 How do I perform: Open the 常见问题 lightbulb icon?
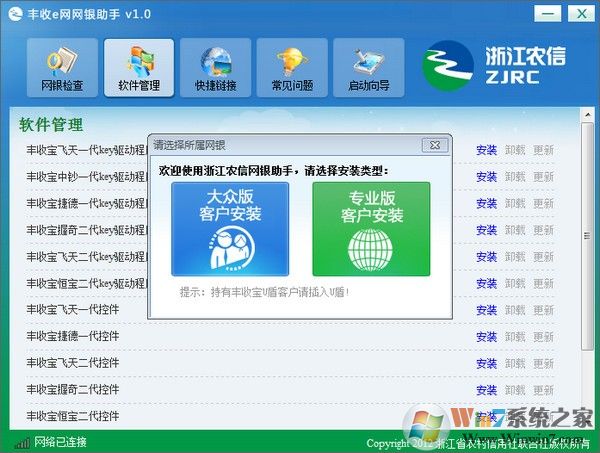click(292, 68)
